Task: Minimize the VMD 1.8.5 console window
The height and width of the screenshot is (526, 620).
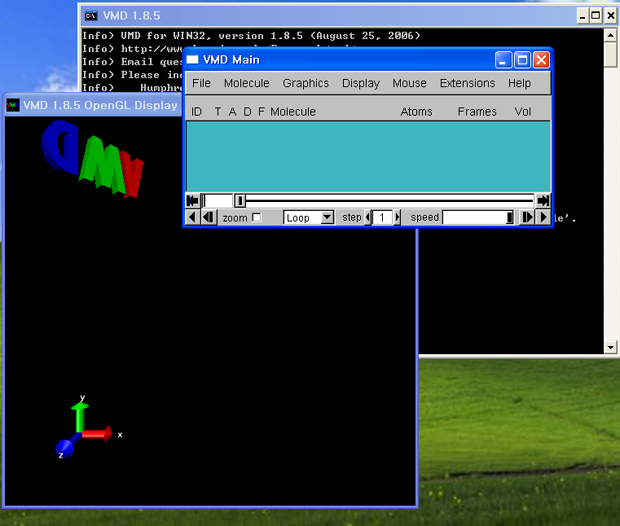Action: coord(582,16)
